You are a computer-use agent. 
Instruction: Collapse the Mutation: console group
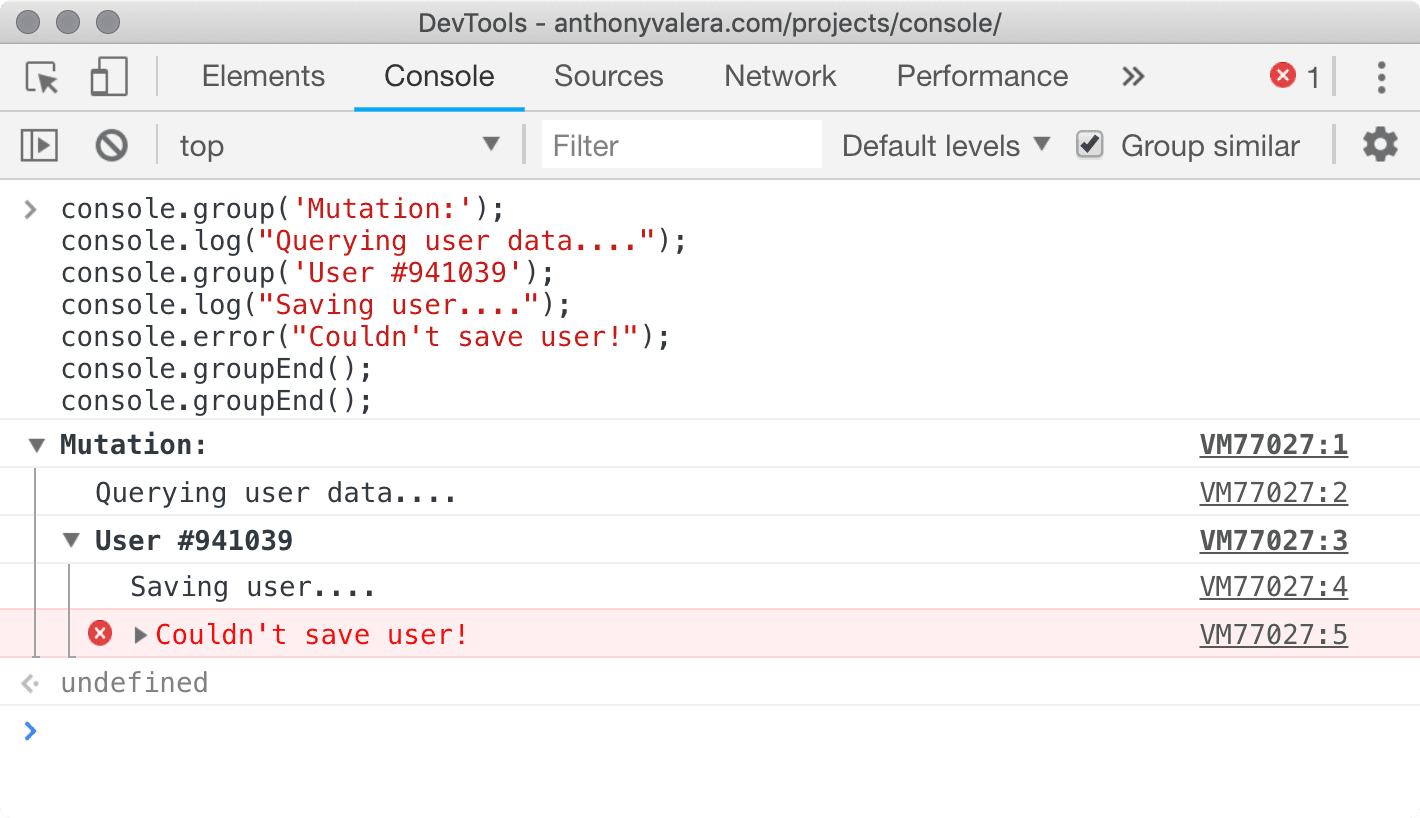(x=36, y=444)
